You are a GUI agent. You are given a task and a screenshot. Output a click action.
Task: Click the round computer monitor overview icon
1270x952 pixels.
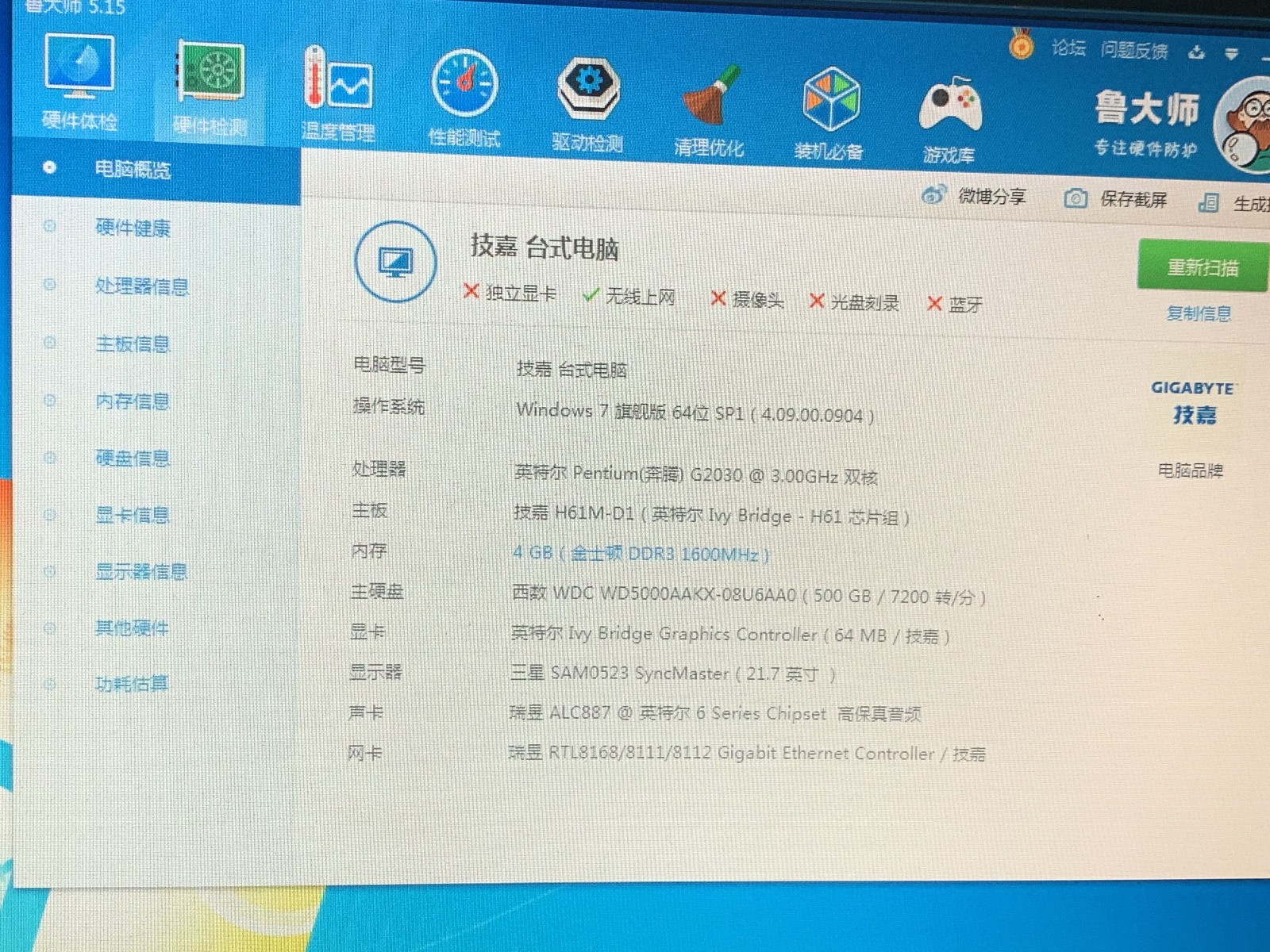394,262
